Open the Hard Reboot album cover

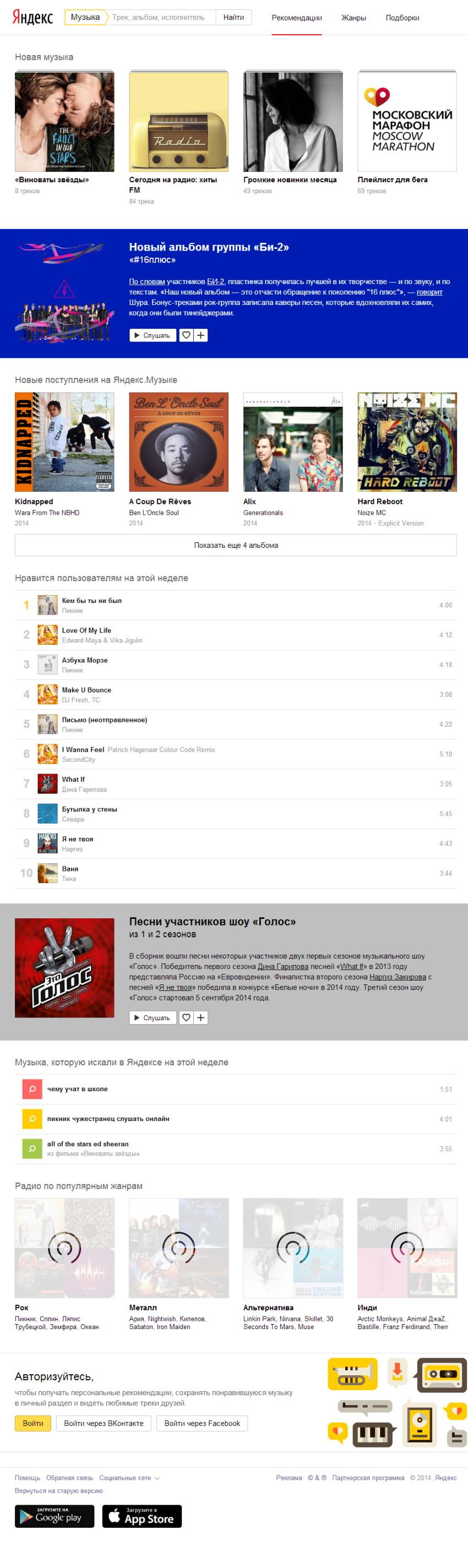coord(407,442)
